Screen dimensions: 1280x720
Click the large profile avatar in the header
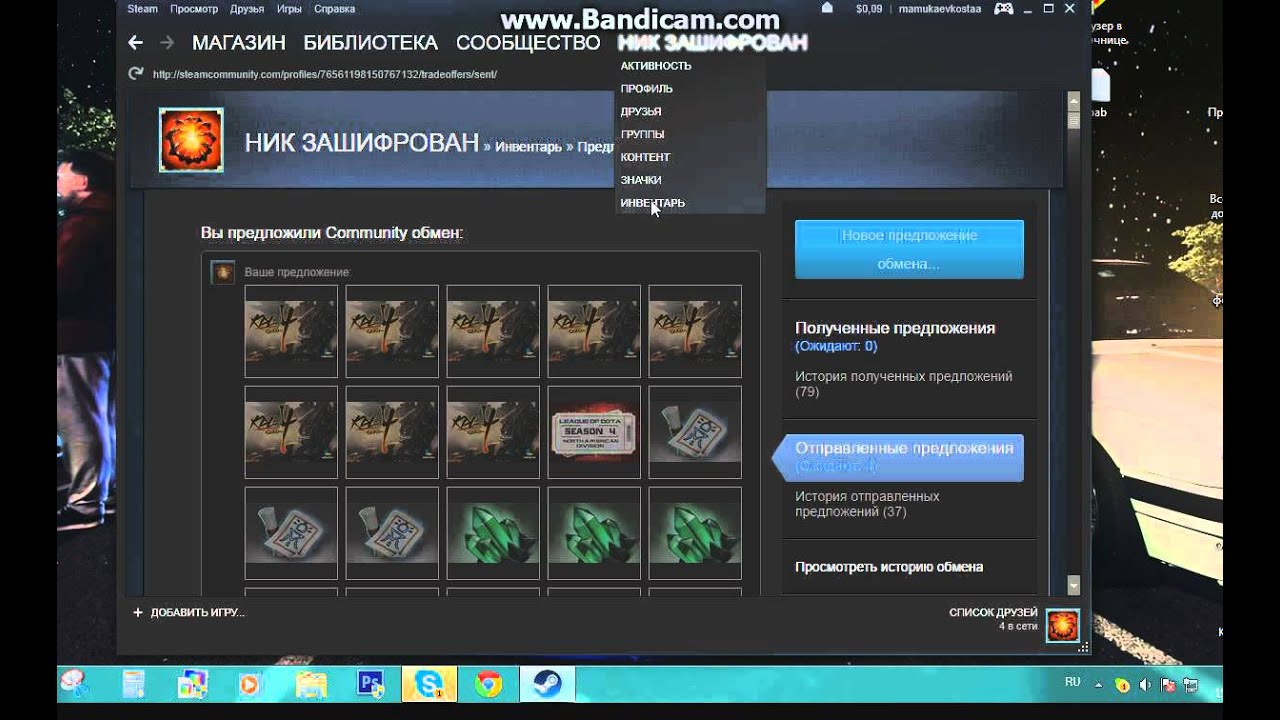tap(191, 140)
